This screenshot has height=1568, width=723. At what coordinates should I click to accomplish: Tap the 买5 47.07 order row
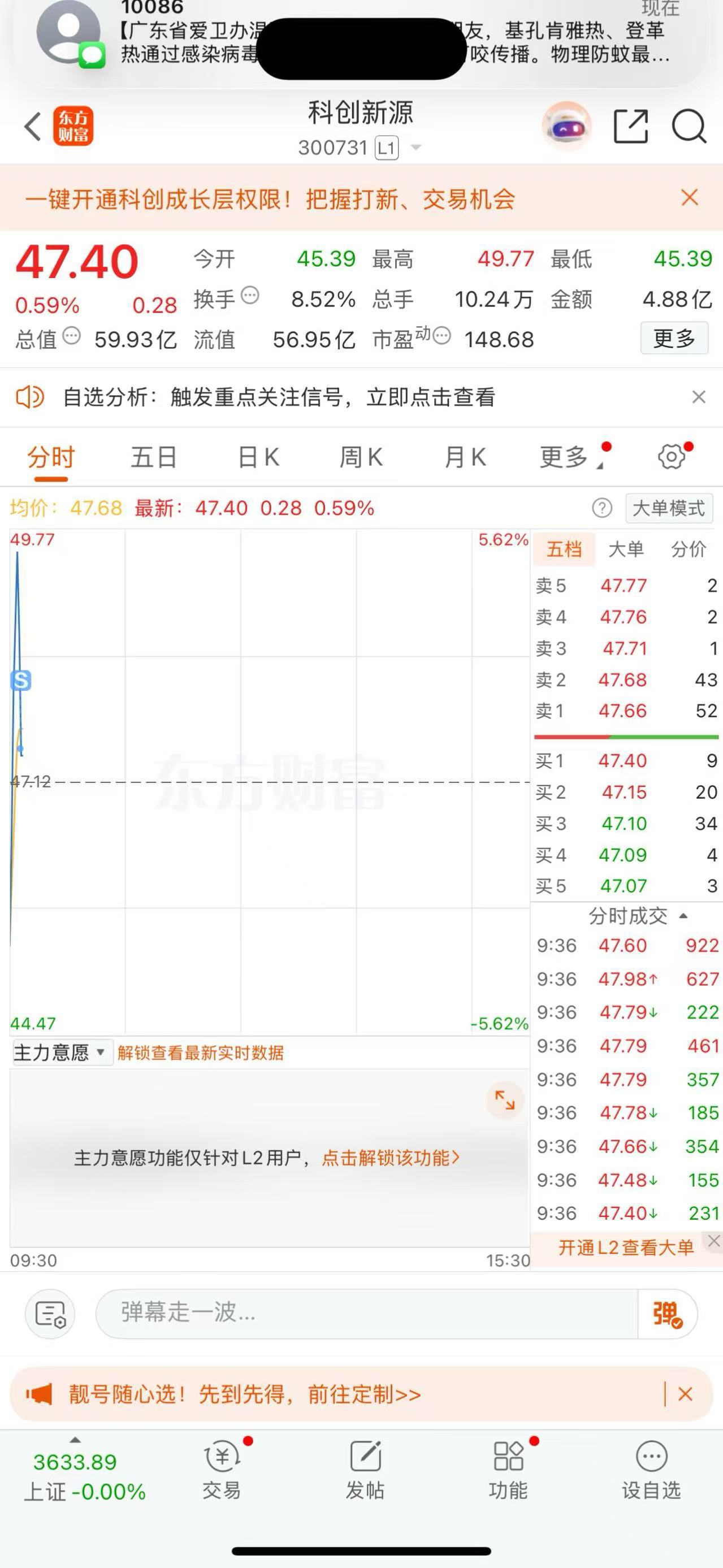pyautogui.click(x=626, y=886)
